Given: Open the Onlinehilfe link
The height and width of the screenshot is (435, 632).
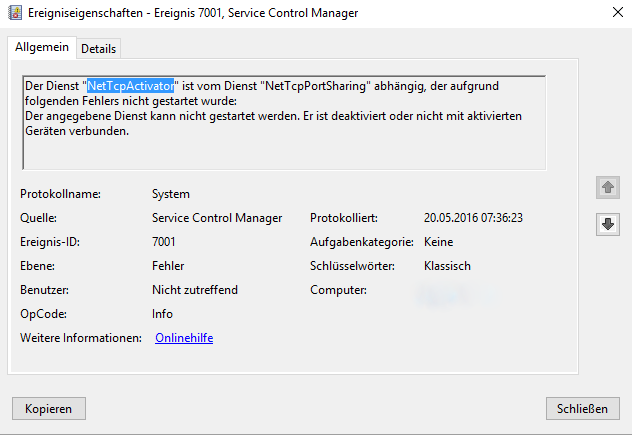Looking at the screenshot, I should [x=184, y=338].
